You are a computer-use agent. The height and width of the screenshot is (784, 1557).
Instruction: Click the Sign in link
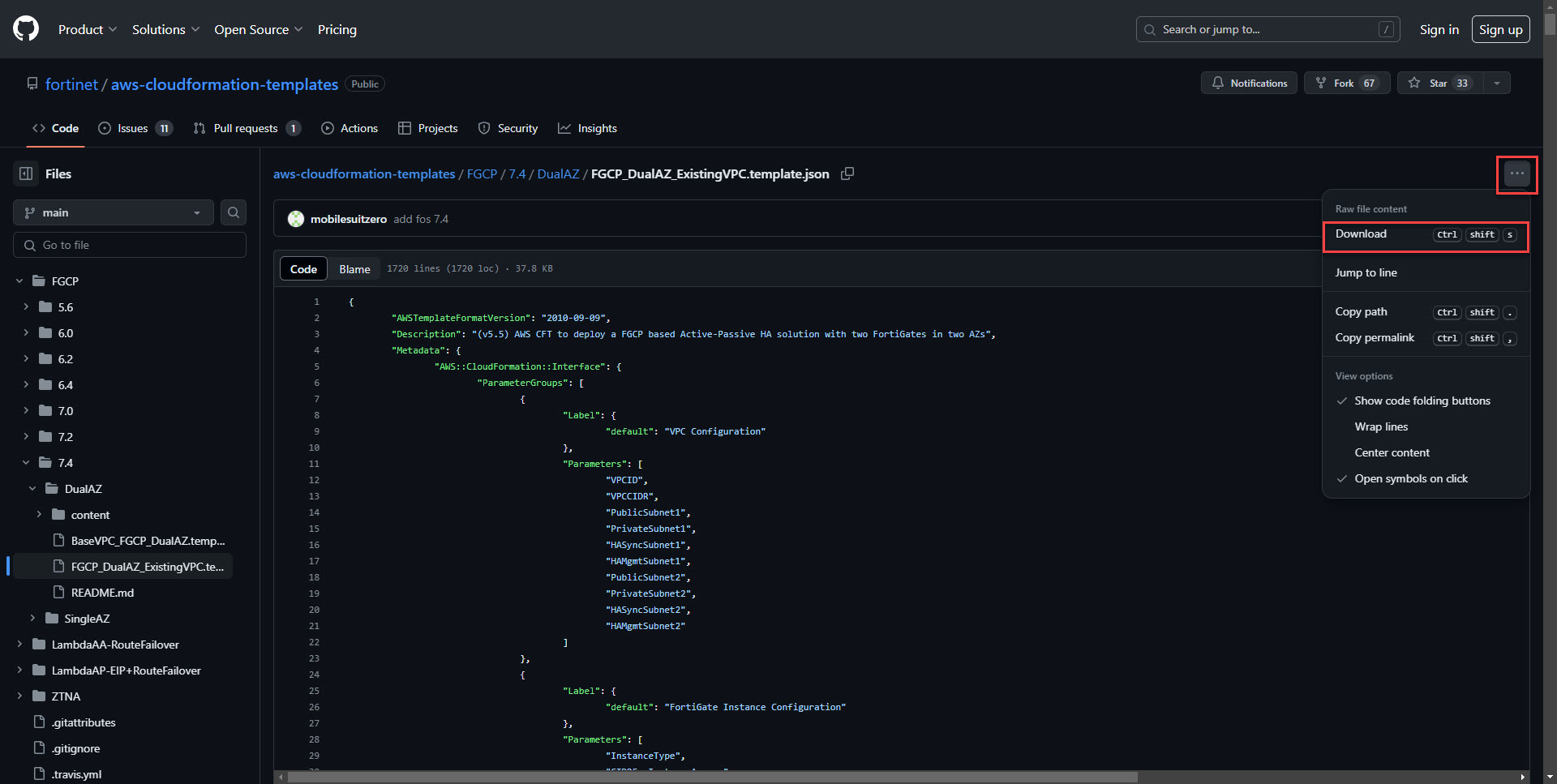(x=1439, y=29)
